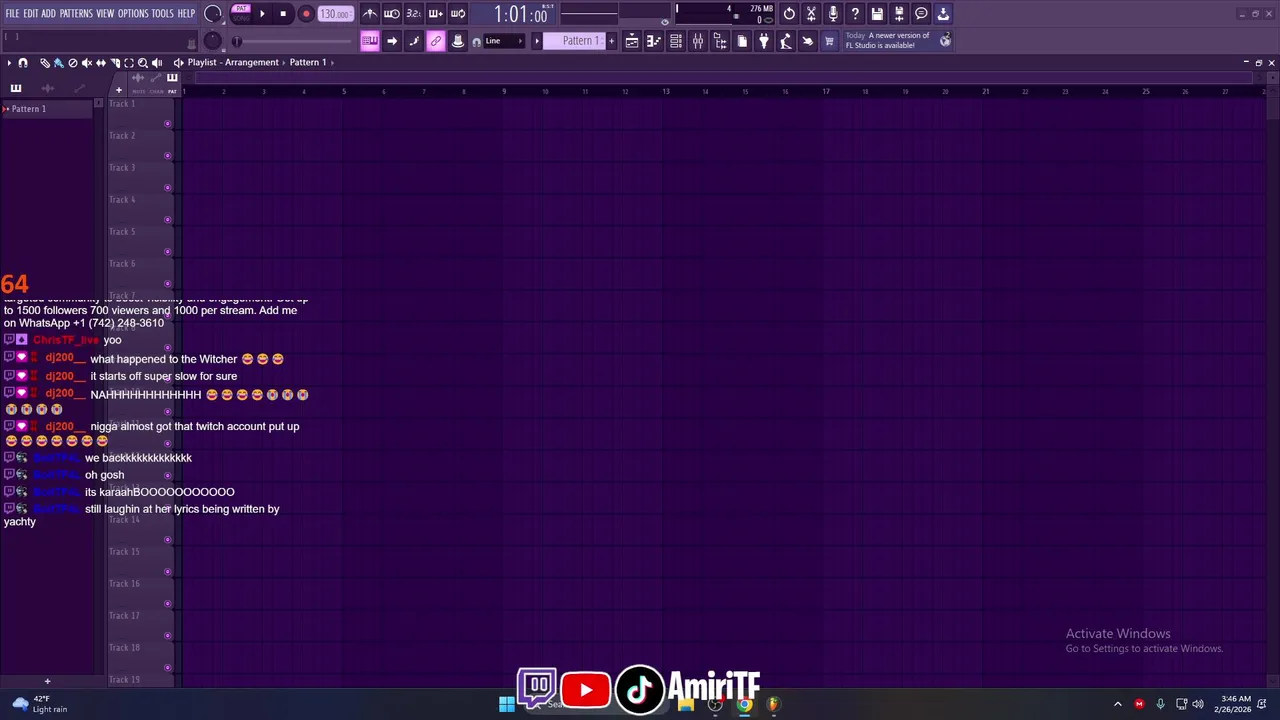1280x720 pixels.
Task: Click the microphone one-click recording icon
Action: tap(834, 14)
